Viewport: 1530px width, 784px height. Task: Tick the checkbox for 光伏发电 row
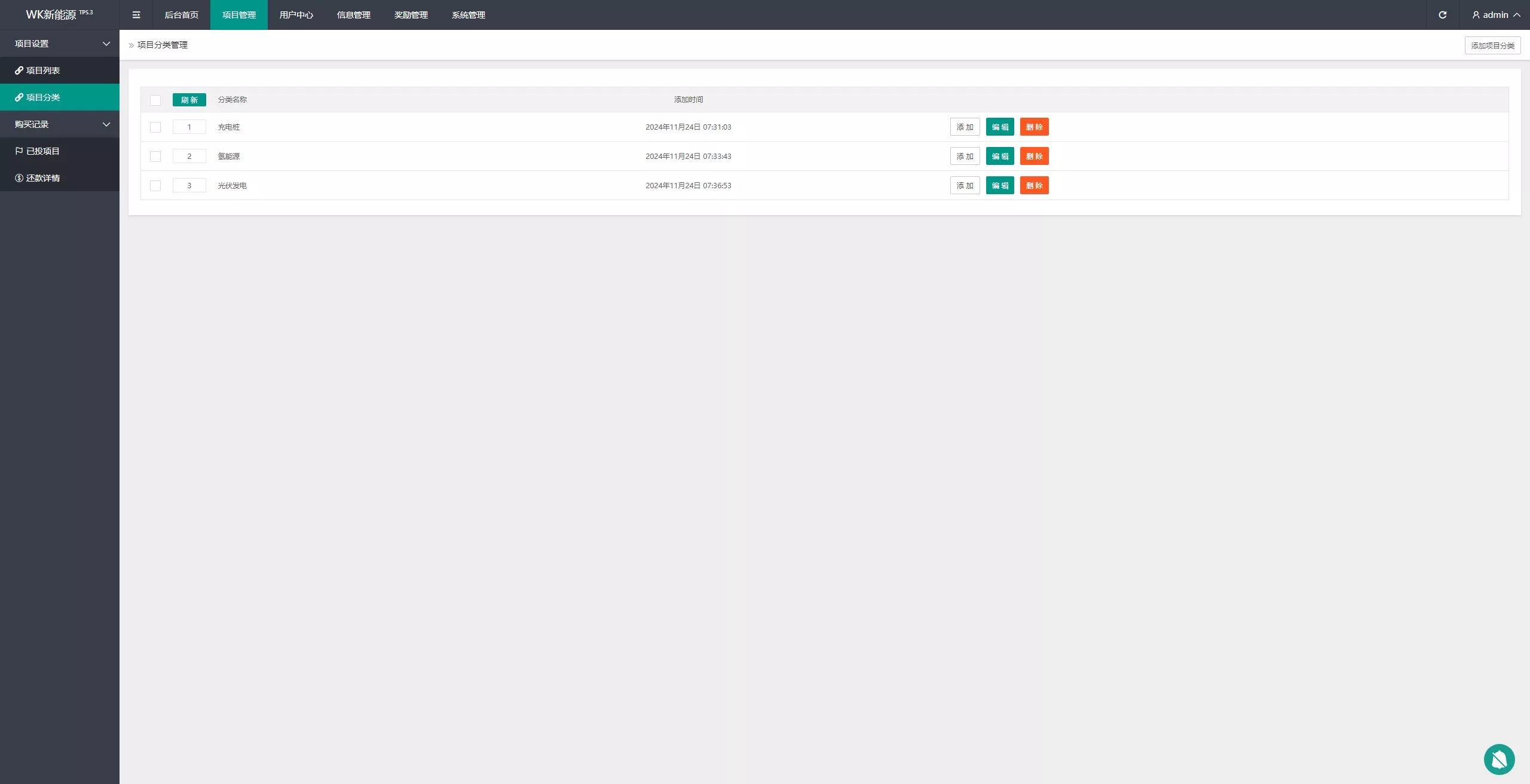(x=155, y=186)
